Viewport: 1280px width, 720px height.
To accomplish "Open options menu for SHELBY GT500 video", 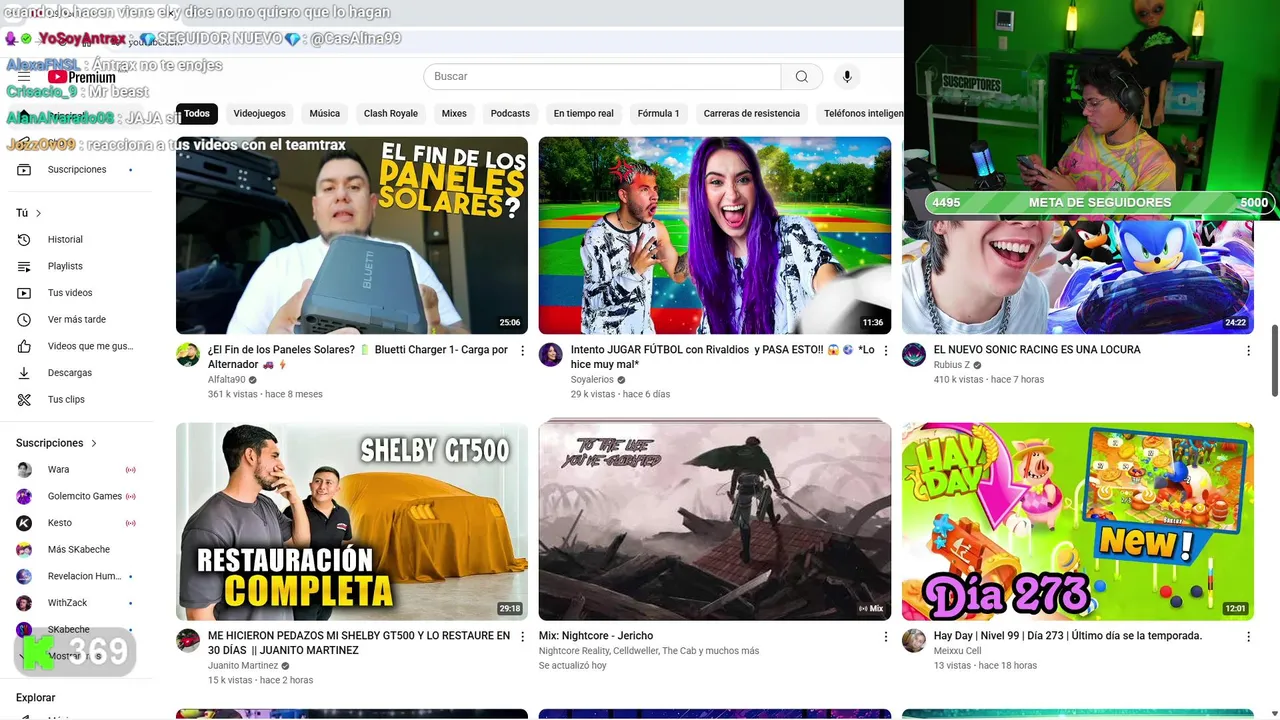I will (x=522, y=636).
